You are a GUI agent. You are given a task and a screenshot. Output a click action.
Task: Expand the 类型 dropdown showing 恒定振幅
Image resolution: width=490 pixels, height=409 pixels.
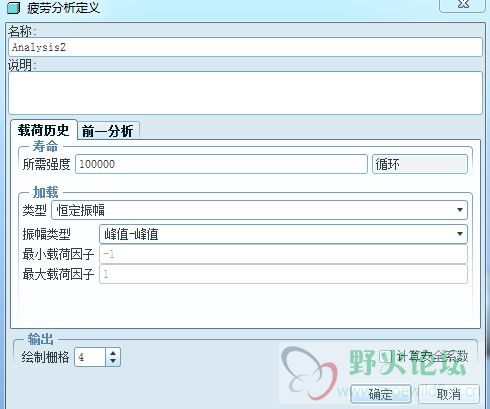(259, 210)
